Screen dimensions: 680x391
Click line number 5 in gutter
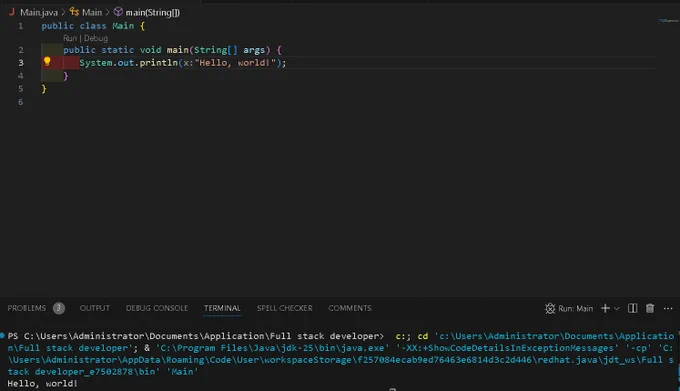point(20,89)
